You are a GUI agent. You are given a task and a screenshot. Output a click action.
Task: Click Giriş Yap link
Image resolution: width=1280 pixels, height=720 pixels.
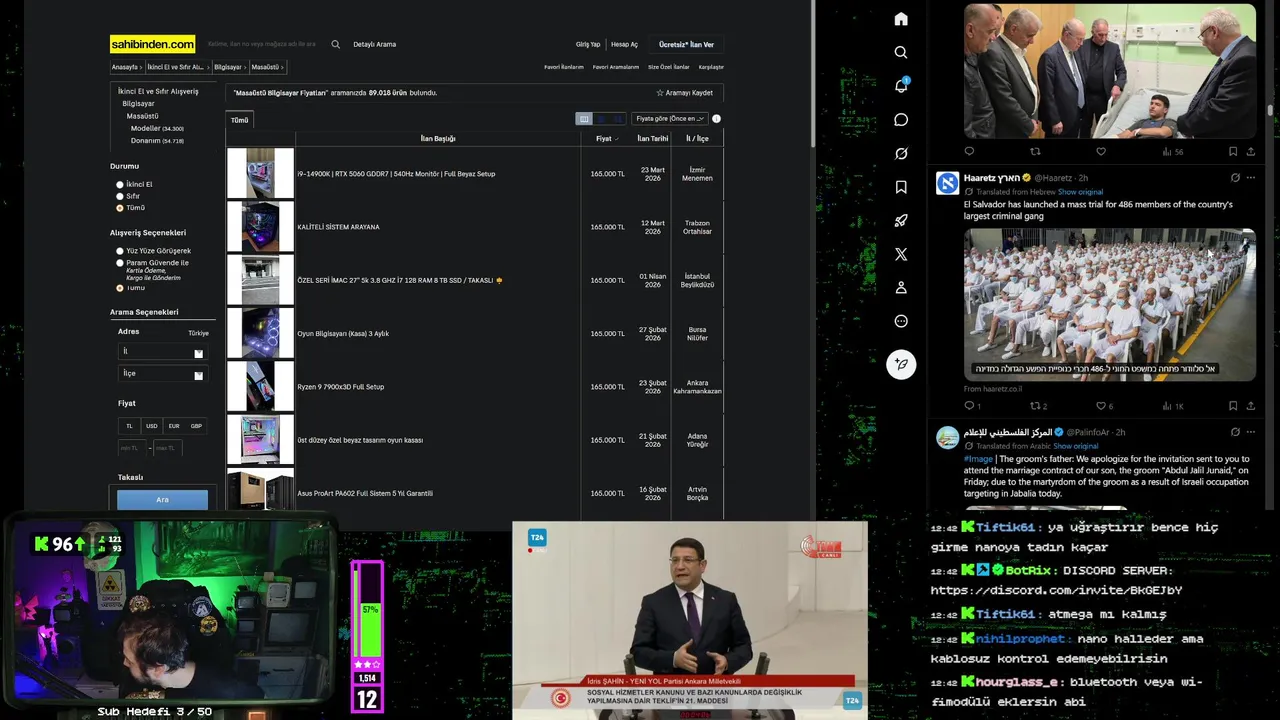[x=588, y=44]
